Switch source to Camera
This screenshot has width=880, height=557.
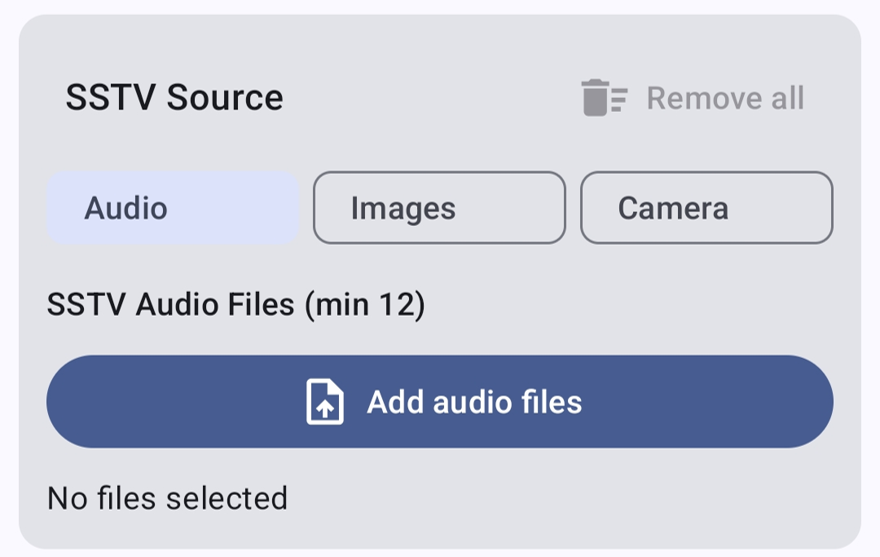tap(707, 208)
